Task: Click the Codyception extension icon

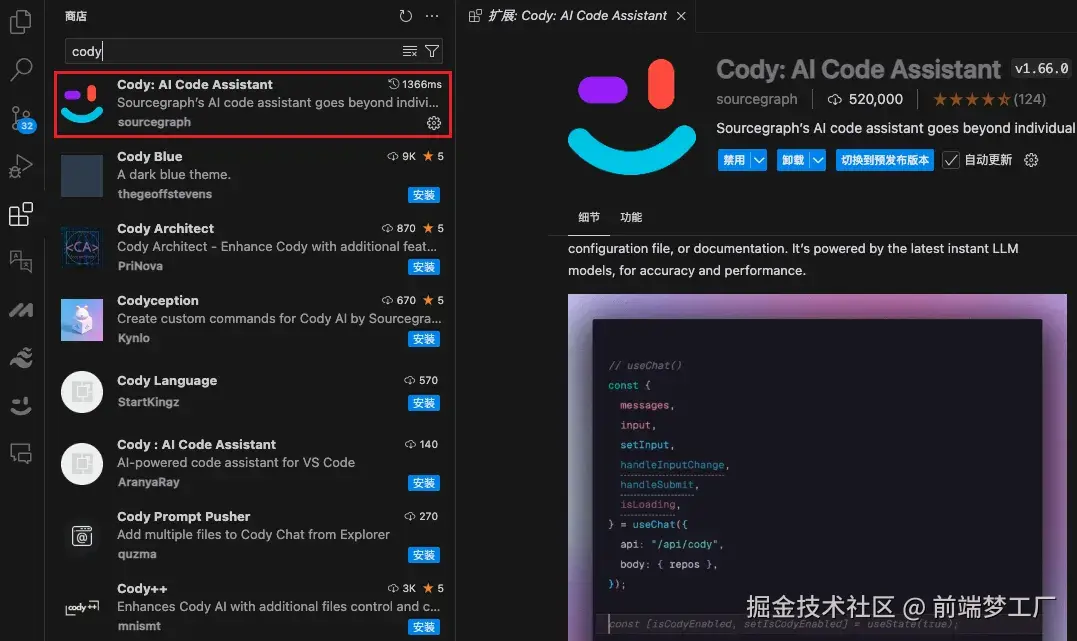Action: click(82, 319)
